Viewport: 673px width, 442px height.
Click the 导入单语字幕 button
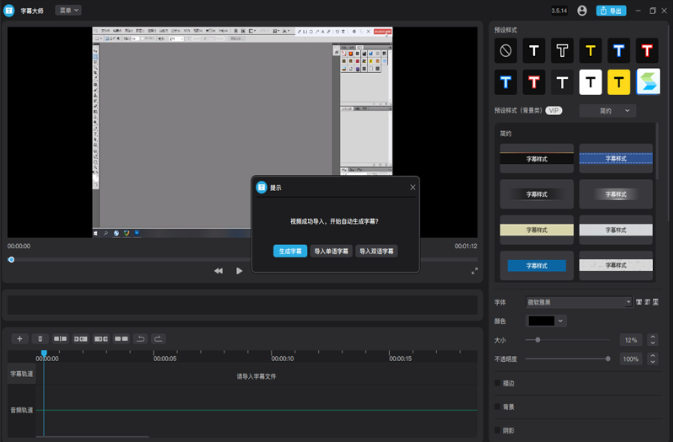pos(331,251)
